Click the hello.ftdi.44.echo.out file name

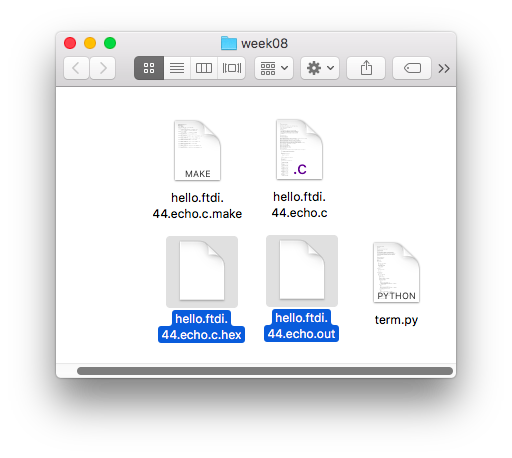[301, 326]
